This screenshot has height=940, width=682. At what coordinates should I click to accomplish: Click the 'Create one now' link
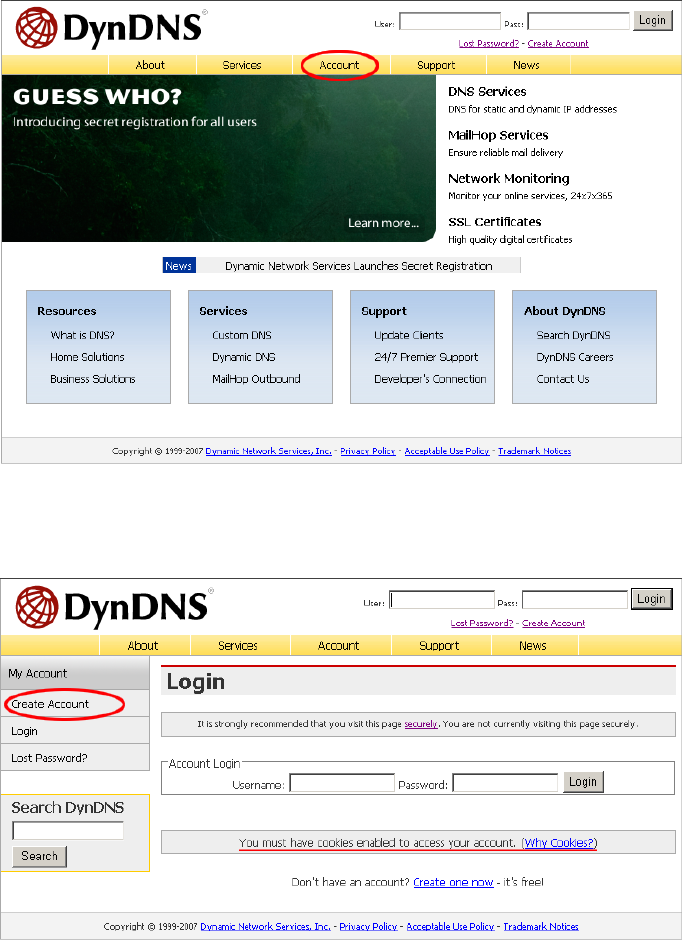[x=454, y=882]
